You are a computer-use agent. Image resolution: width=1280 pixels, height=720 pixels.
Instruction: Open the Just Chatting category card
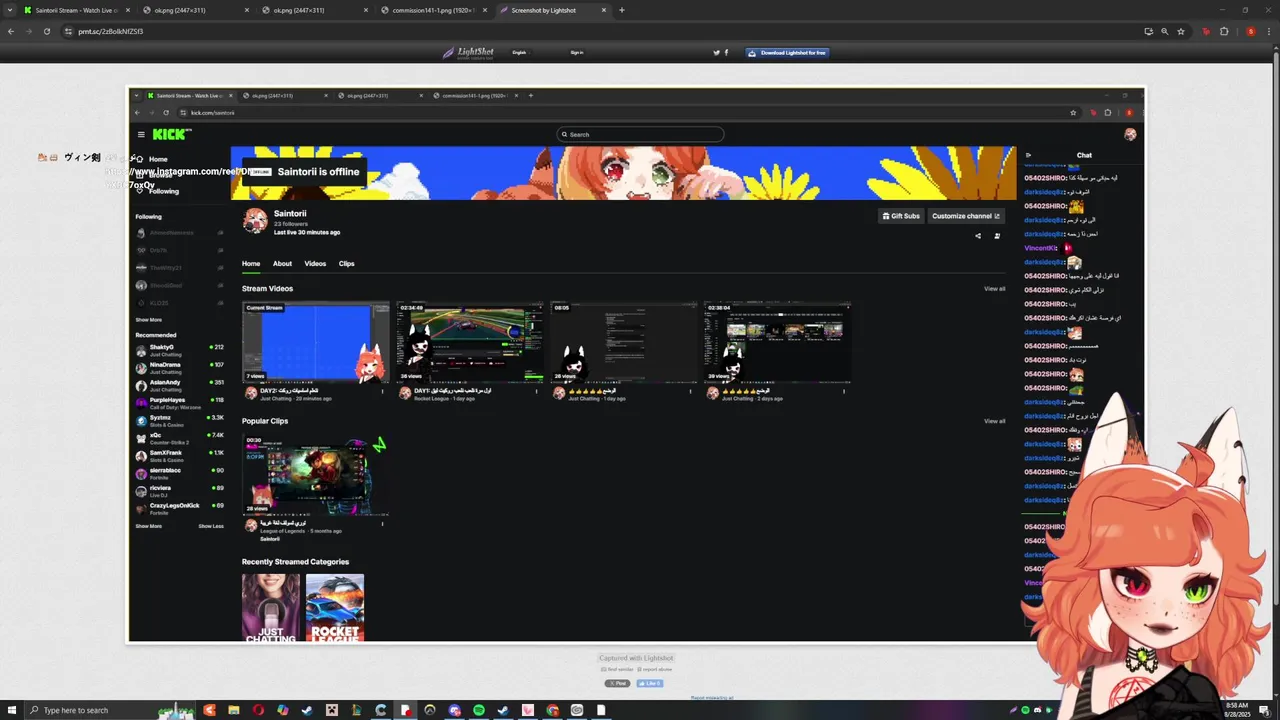(271, 608)
